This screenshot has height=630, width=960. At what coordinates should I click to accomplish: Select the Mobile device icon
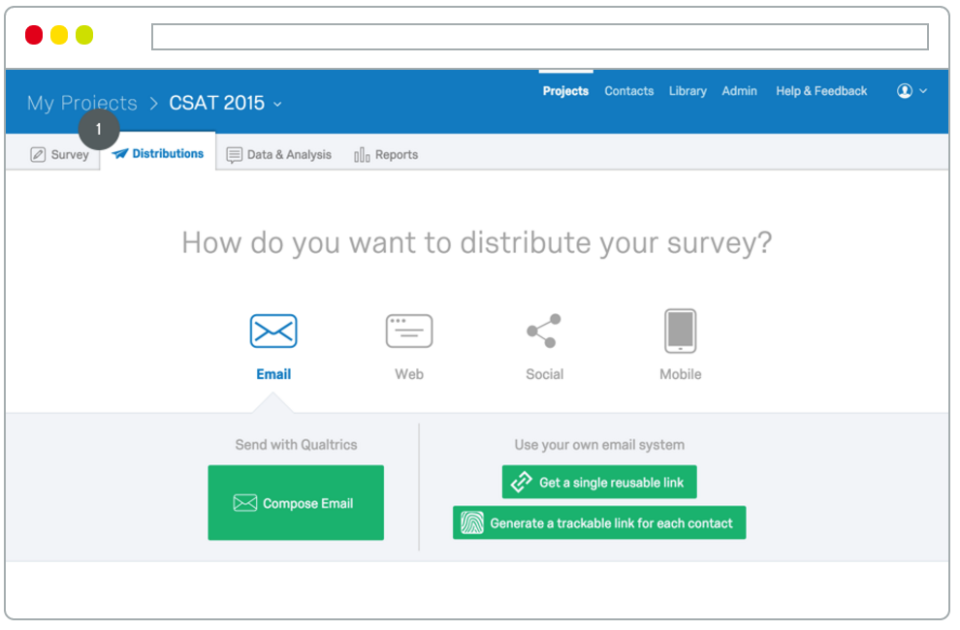click(680, 331)
